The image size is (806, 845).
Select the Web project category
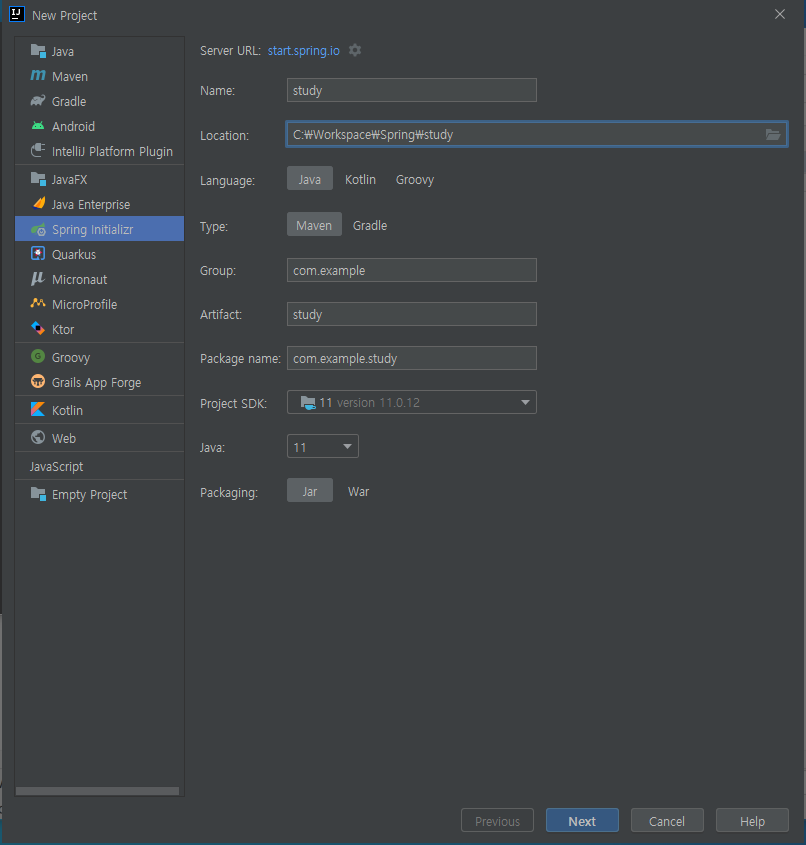[100, 438]
